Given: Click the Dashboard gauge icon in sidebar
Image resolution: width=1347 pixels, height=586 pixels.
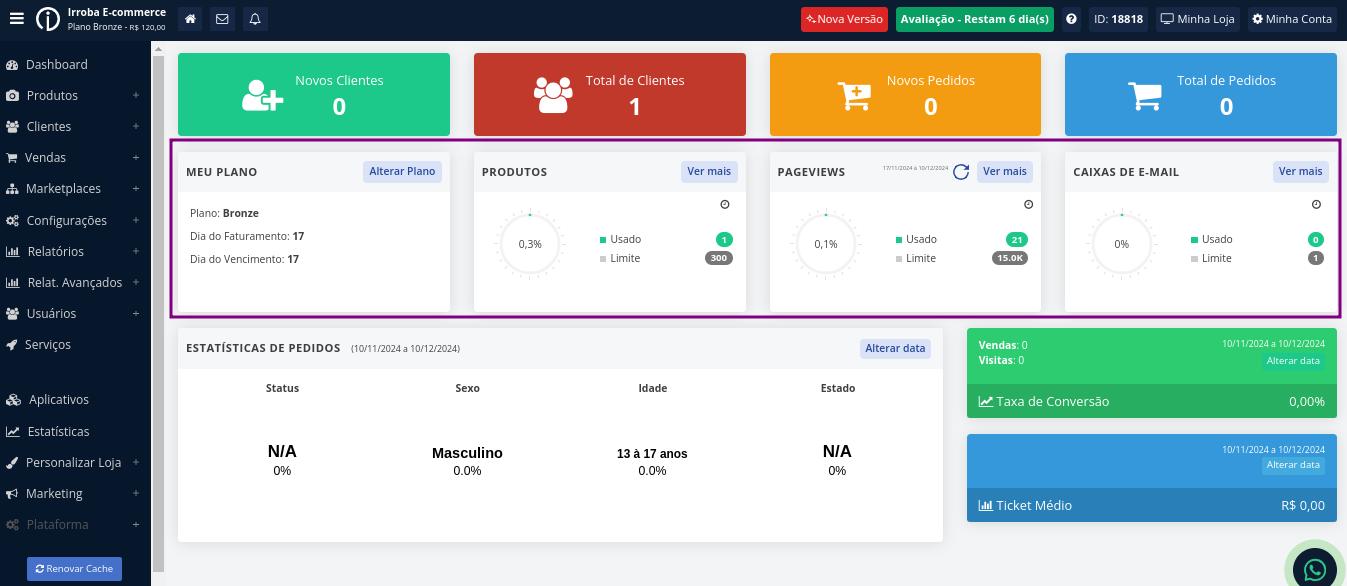Looking at the screenshot, I should (13, 65).
